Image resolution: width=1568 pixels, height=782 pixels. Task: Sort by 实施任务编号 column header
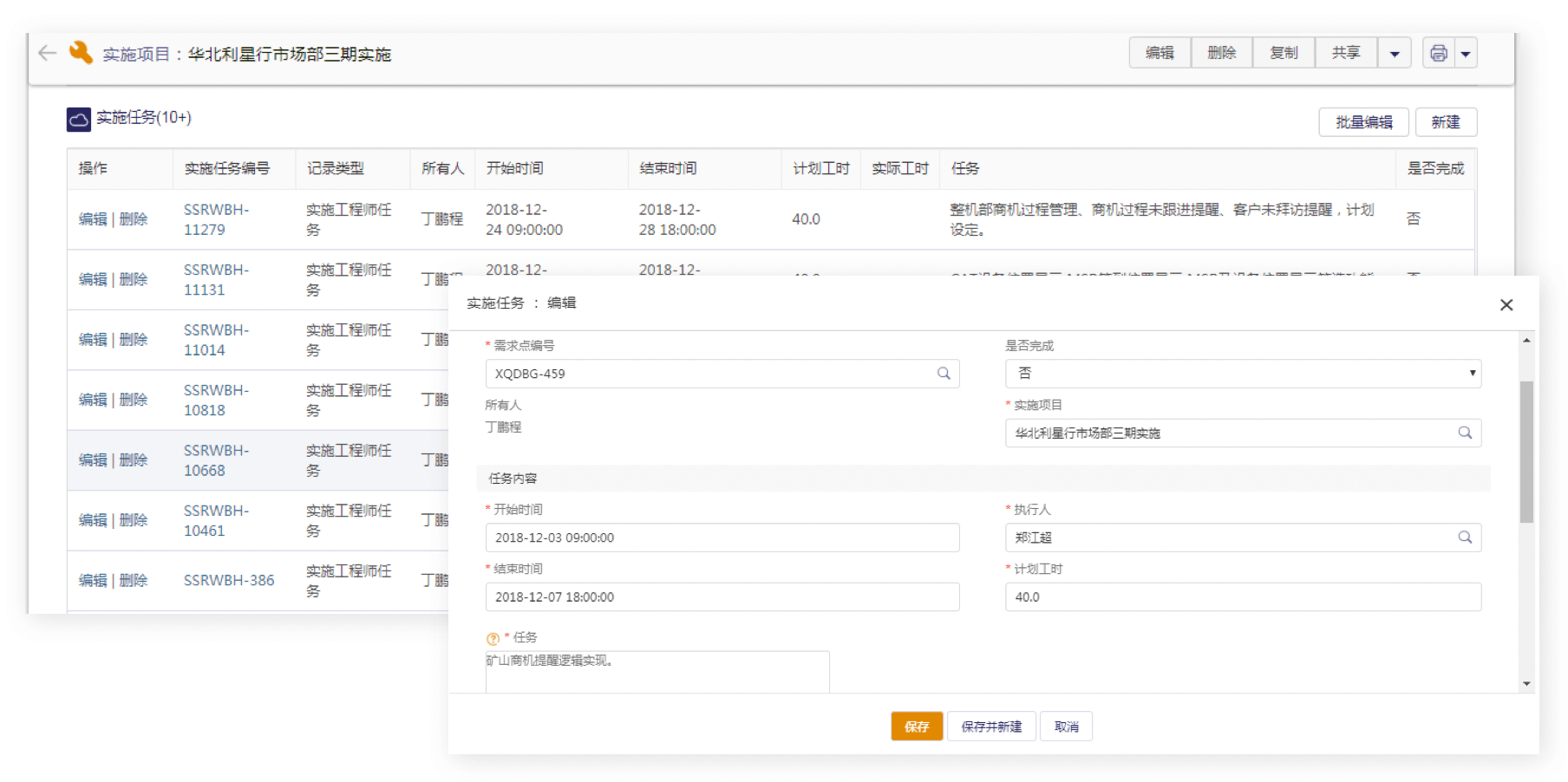pos(227,168)
